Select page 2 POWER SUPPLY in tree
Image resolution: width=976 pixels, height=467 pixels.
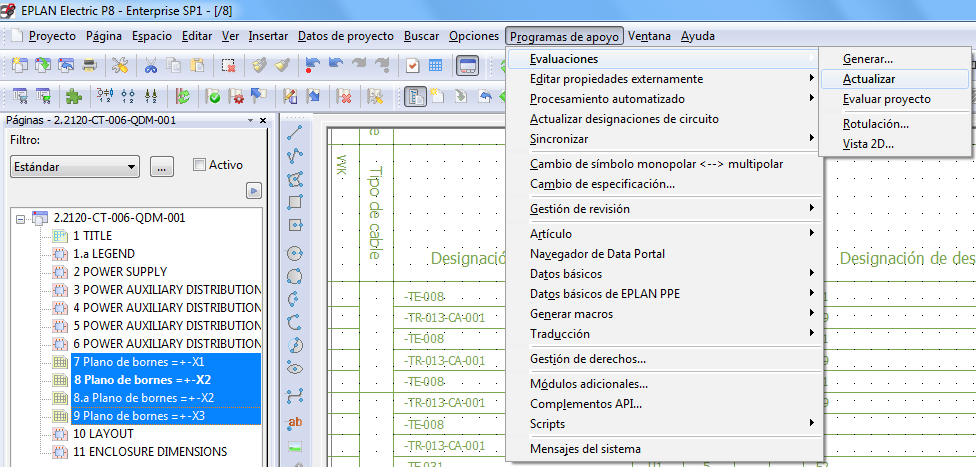(x=120, y=272)
